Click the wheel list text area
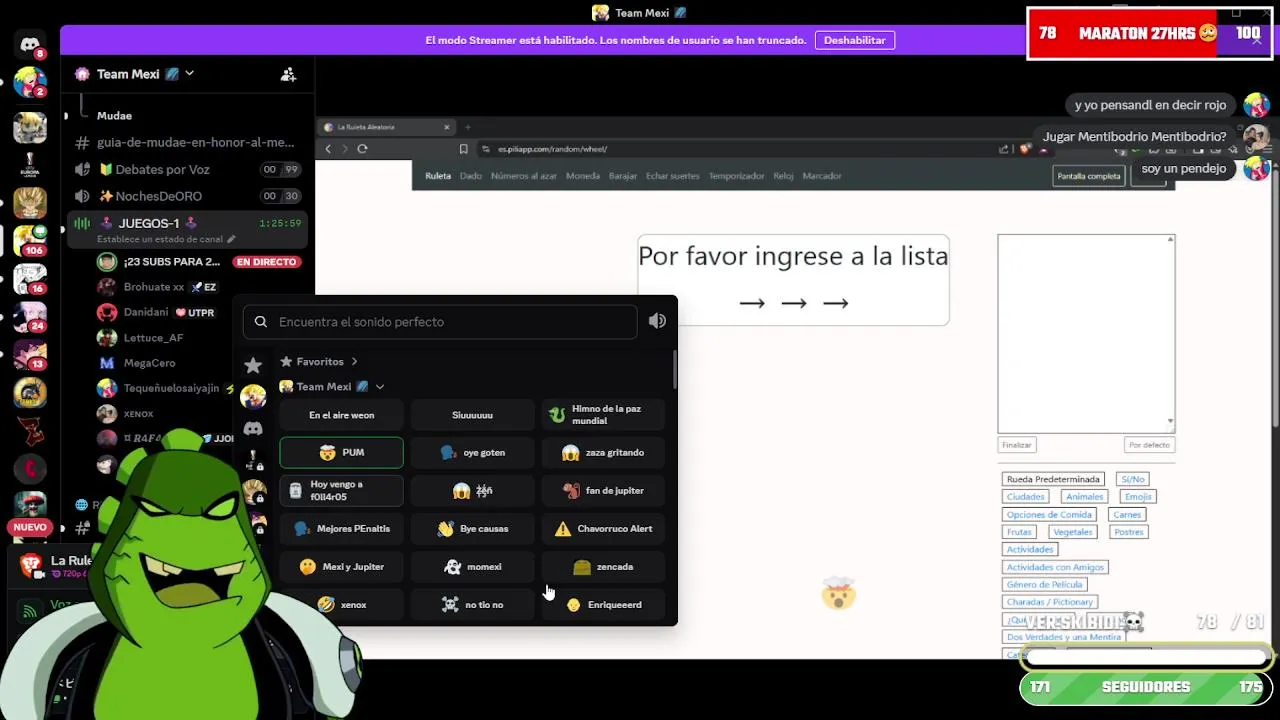Viewport: 1280px width, 720px height. (x=1086, y=333)
